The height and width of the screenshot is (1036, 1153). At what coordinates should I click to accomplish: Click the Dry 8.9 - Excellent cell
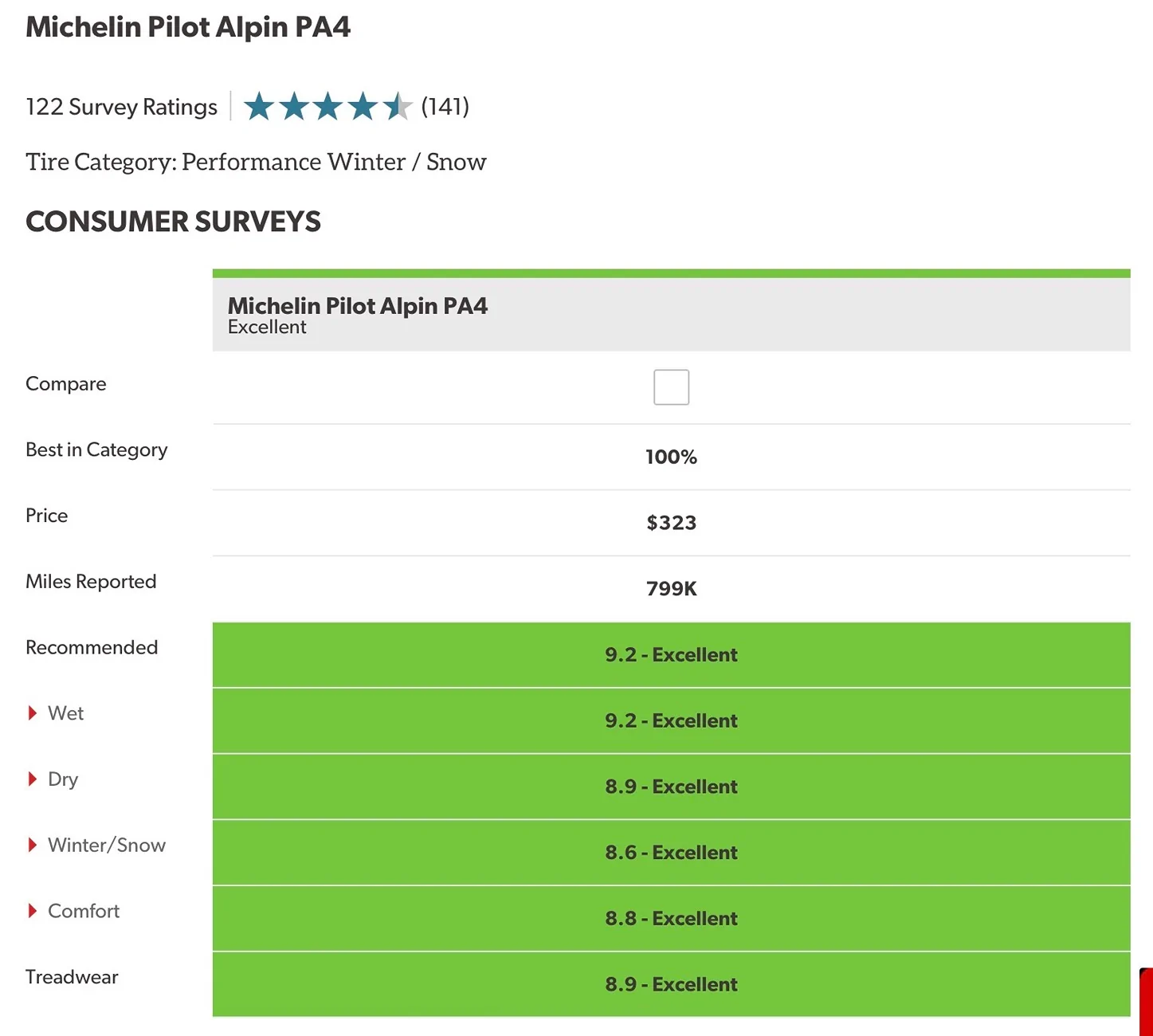(671, 787)
